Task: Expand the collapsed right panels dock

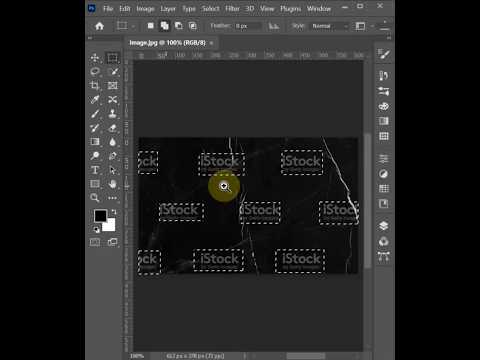Action: (389, 38)
